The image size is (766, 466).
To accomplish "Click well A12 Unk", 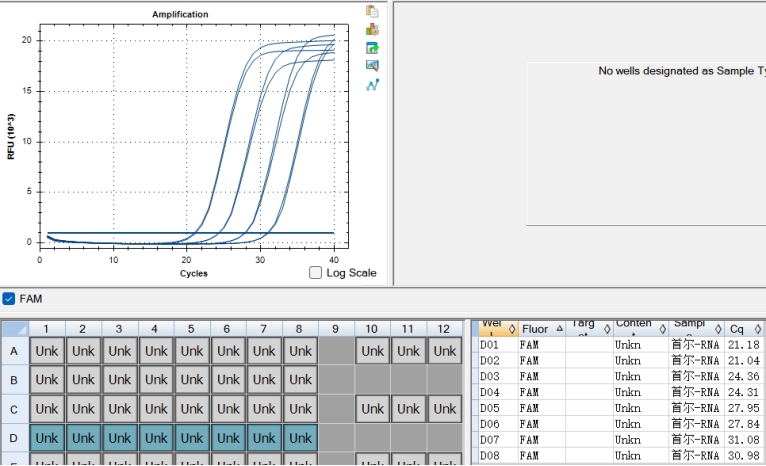I will pyautogui.click(x=445, y=351).
